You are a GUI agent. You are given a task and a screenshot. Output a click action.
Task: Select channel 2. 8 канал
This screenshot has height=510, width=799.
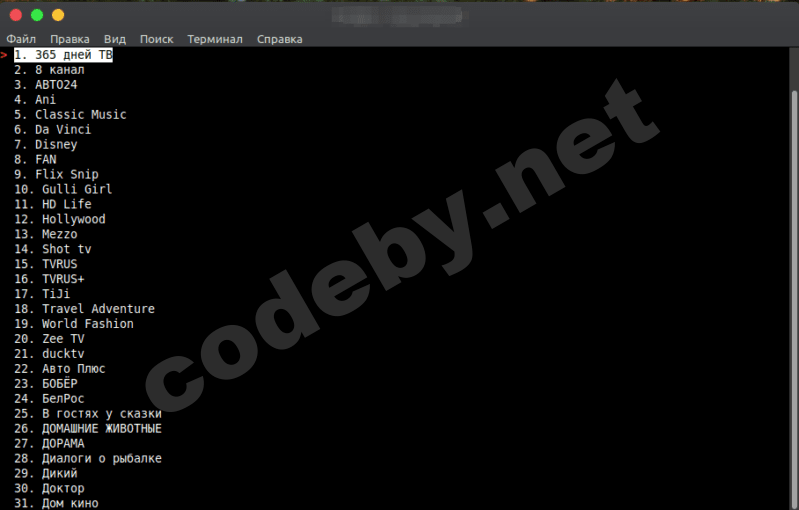[x=49, y=70]
